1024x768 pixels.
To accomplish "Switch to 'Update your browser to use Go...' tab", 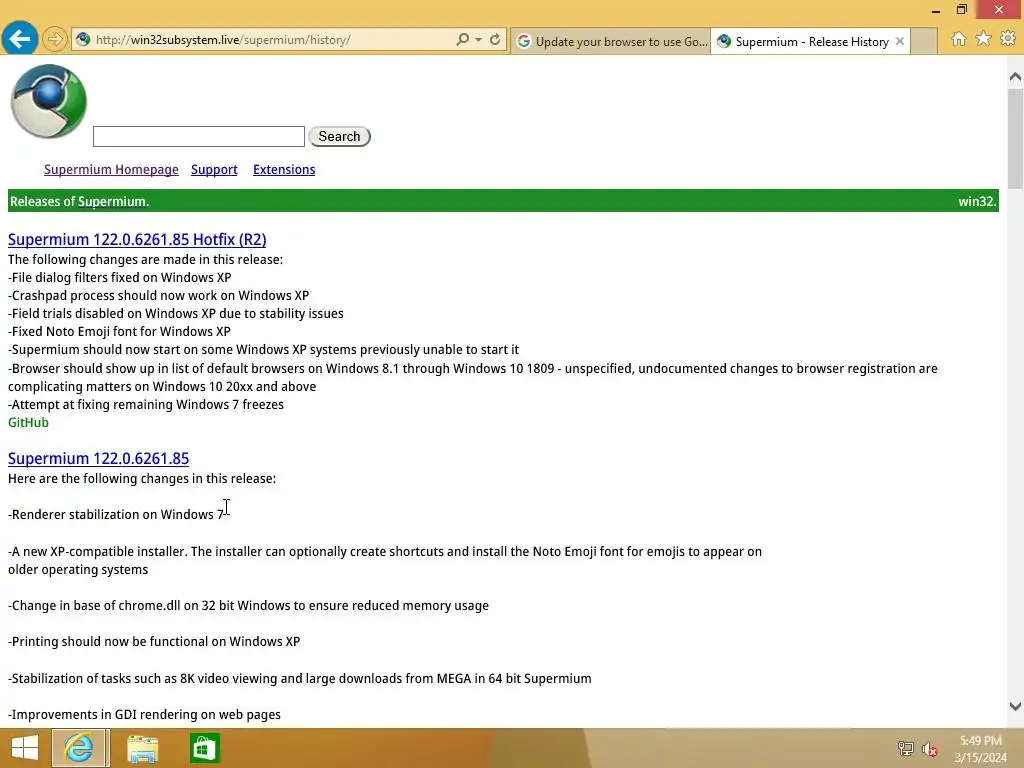I will point(611,41).
